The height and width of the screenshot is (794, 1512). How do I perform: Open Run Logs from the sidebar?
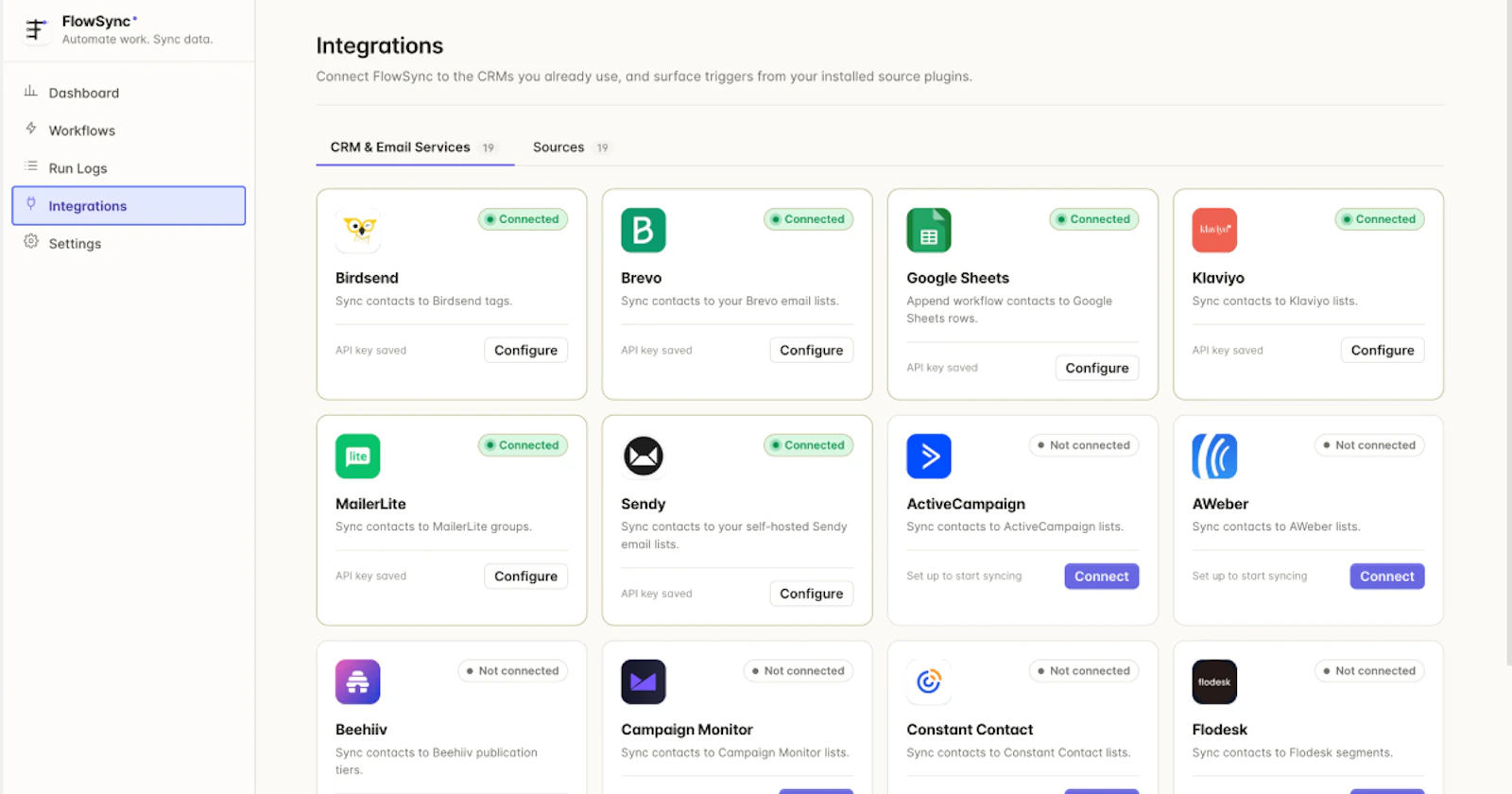tap(129, 168)
